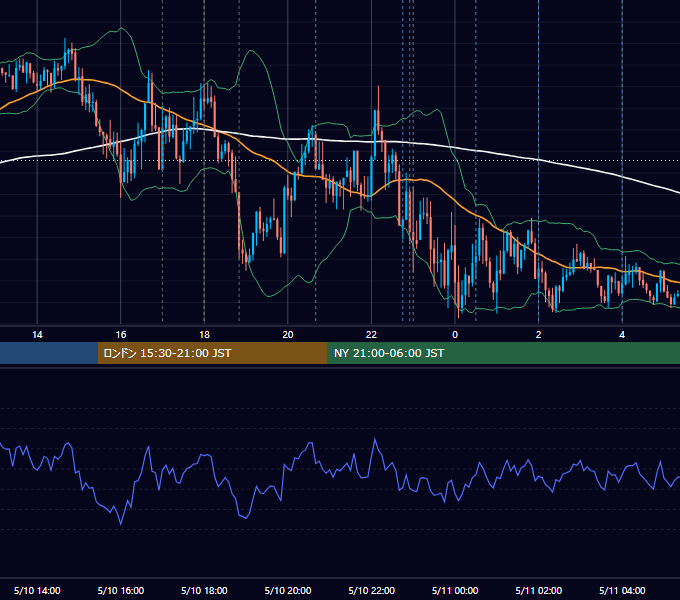Click the 4 hour label on chart axis
Viewport: 680px width, 600px height.
pos(622,335)
